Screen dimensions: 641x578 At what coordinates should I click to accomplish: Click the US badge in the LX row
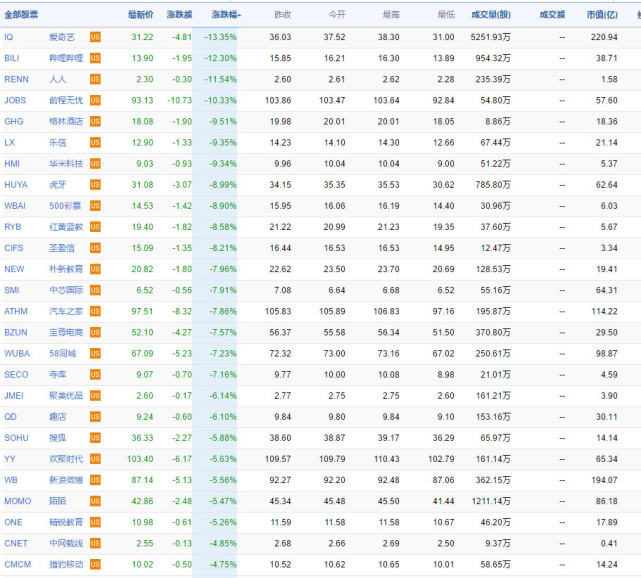(95, 143)
